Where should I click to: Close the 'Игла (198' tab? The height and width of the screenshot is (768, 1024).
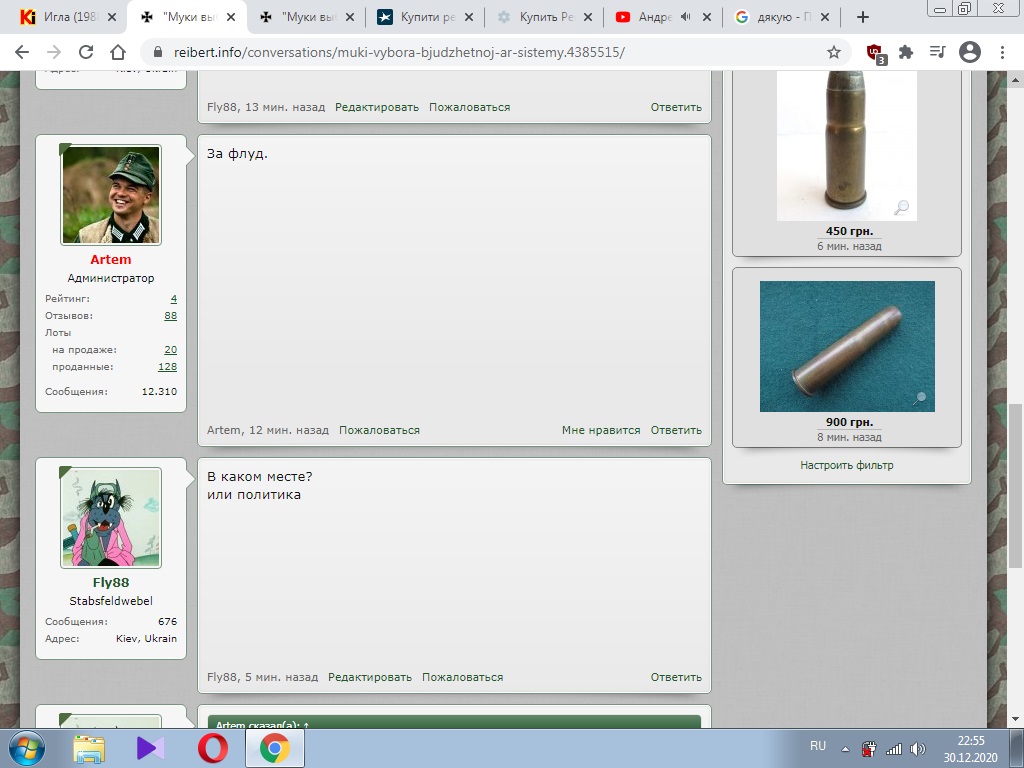click(112, 18)
